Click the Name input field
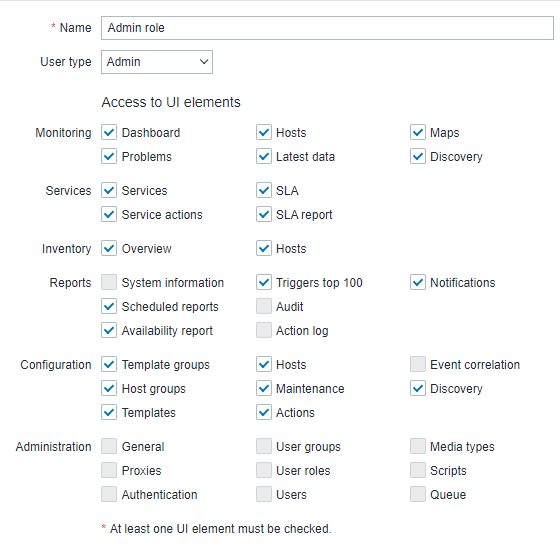The image size is (560, 546). [327, 28]
